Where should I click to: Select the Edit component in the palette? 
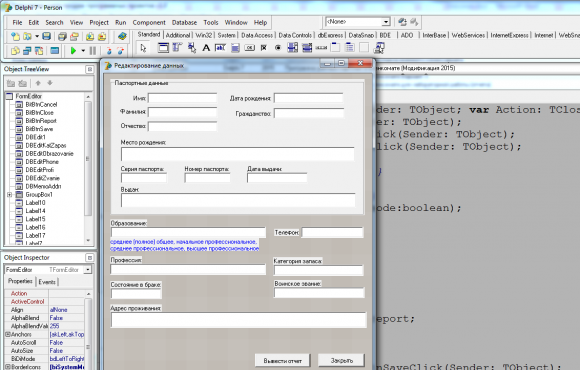pos(220,48)
